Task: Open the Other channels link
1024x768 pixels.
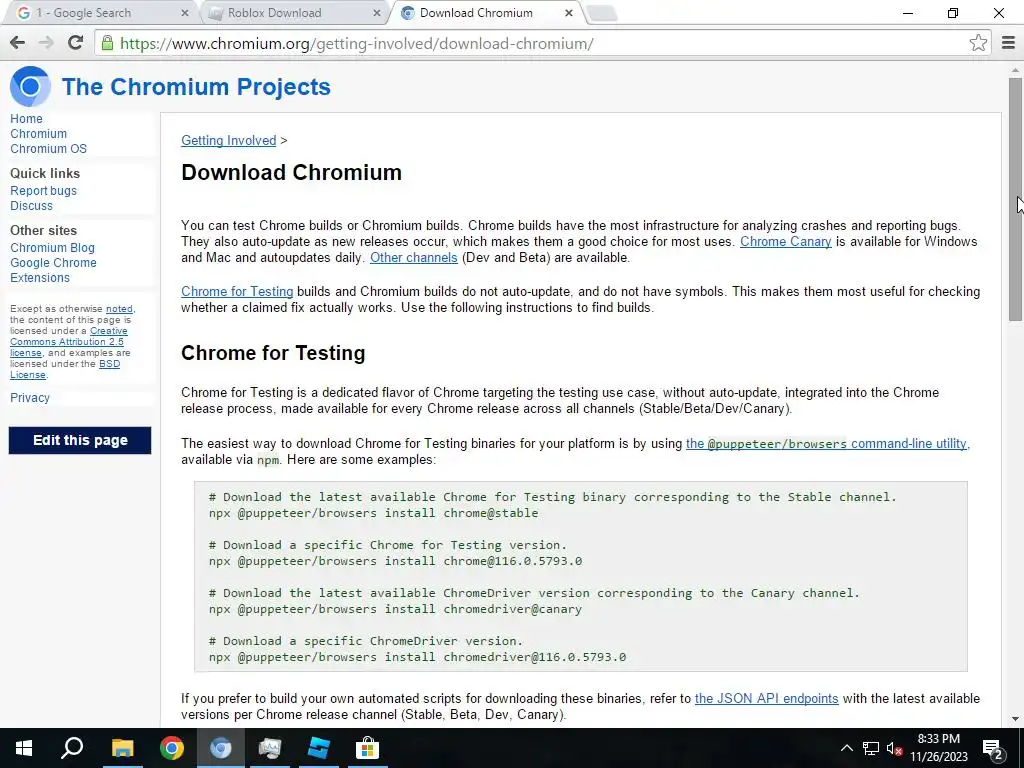Action: (413, 258)
